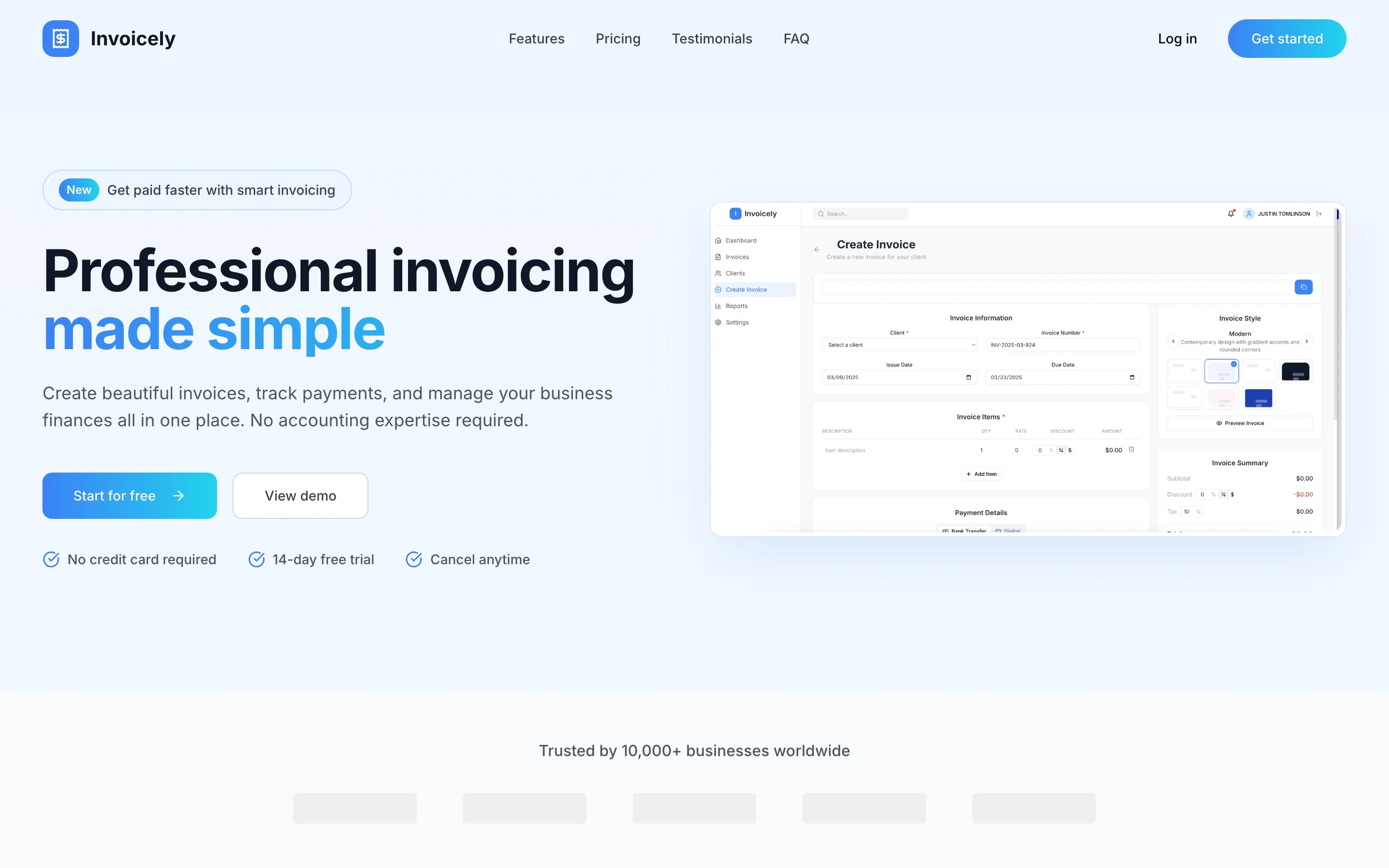Toggle item discount to dollar mode
Screen dimensions: 1389x868
[1070, 450]
